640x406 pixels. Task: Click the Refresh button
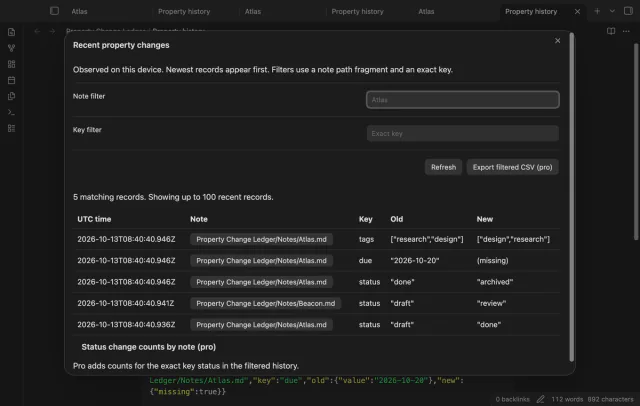tap(443, 167)
